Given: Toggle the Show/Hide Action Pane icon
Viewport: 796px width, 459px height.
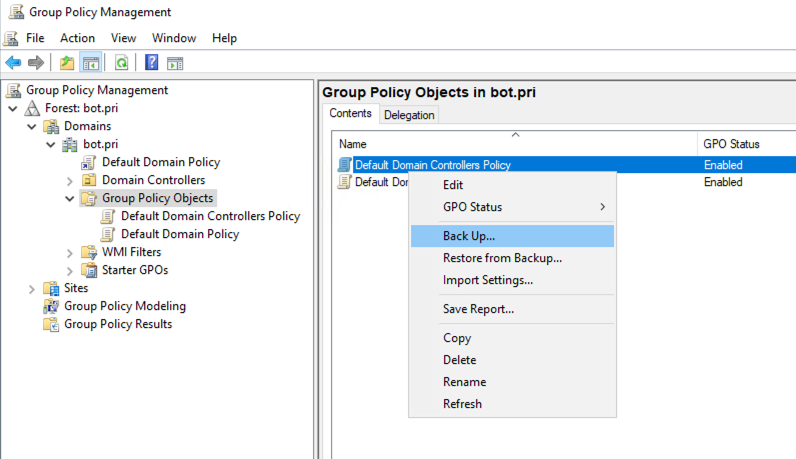Looking at the screenshot, I should (x=175, y=63).
